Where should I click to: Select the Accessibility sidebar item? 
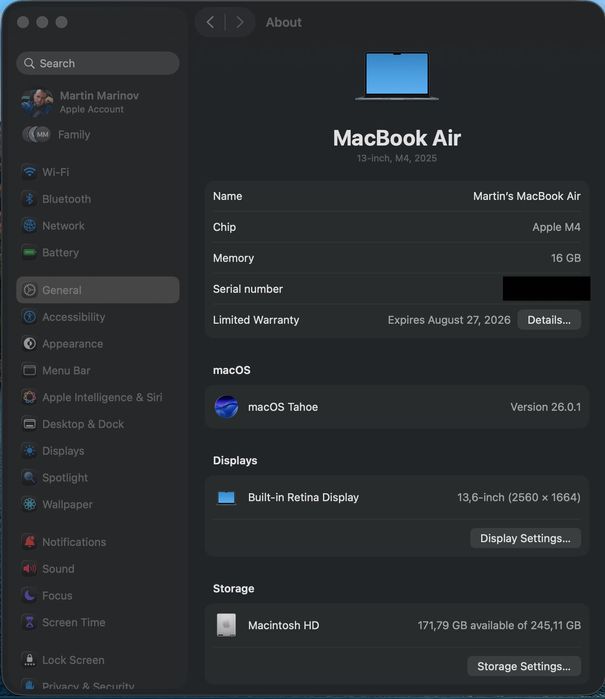(98, 317)
